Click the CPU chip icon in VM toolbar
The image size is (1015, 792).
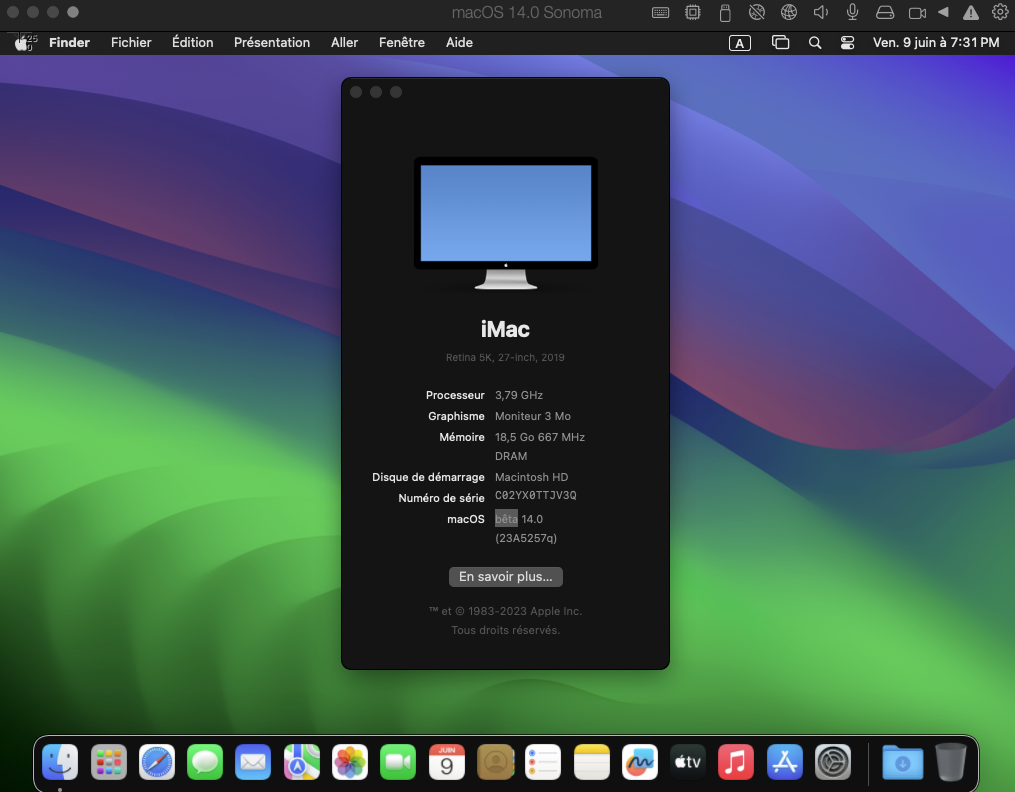pyautogui.click(x=693, y=12)
